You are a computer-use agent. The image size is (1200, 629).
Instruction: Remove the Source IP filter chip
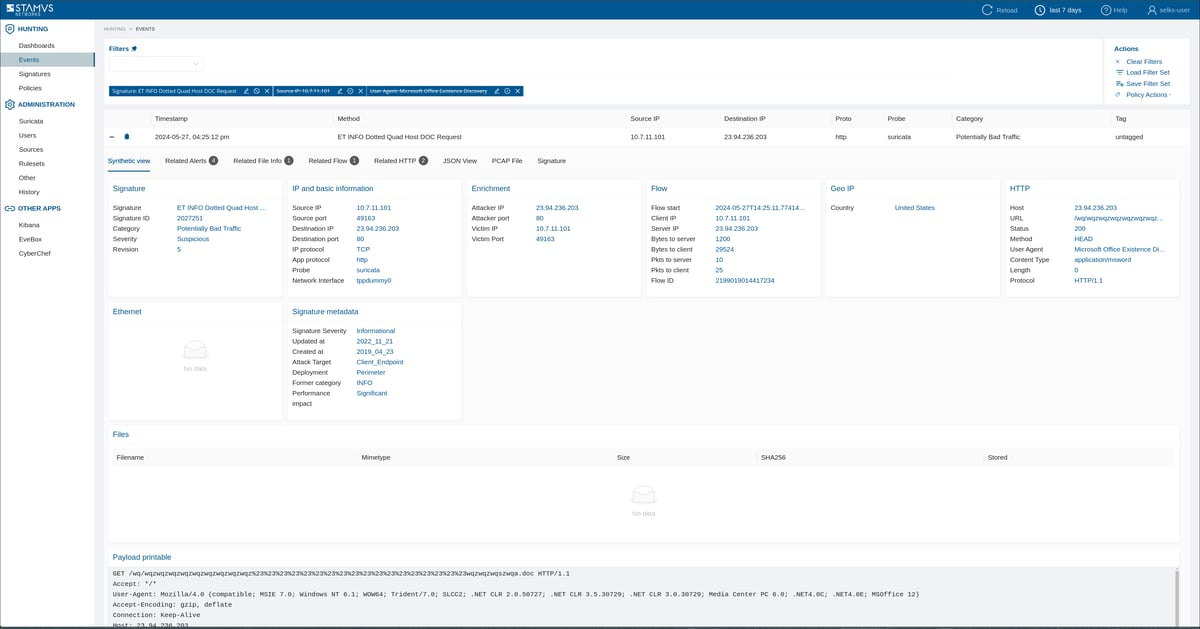pos(361,91)
